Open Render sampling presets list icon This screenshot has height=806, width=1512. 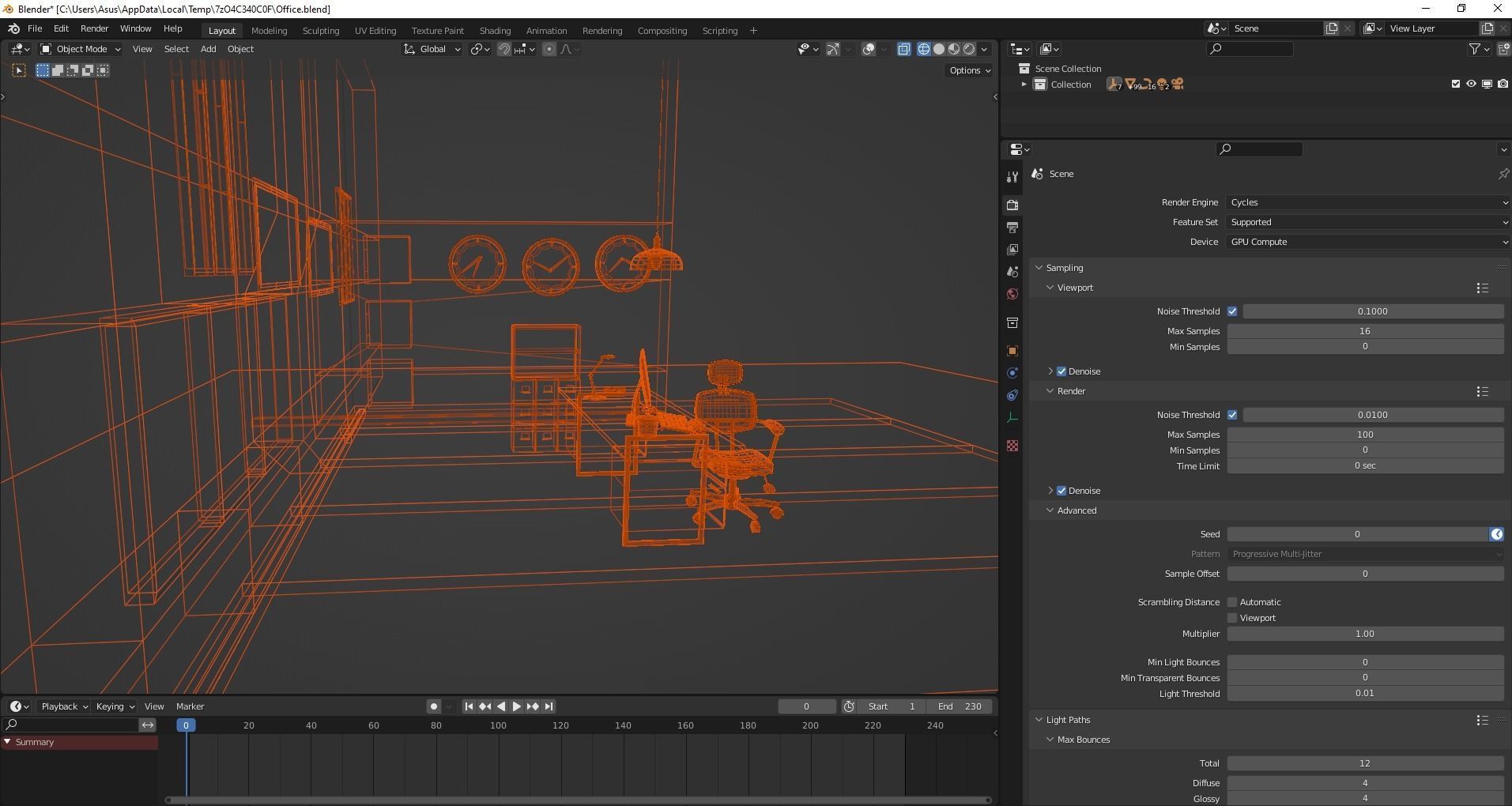pyautogui.click(x=1483, y=391)
